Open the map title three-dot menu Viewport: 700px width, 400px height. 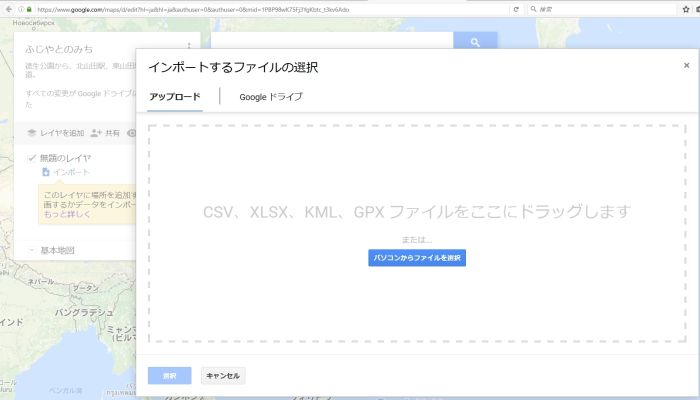(189, 46)
